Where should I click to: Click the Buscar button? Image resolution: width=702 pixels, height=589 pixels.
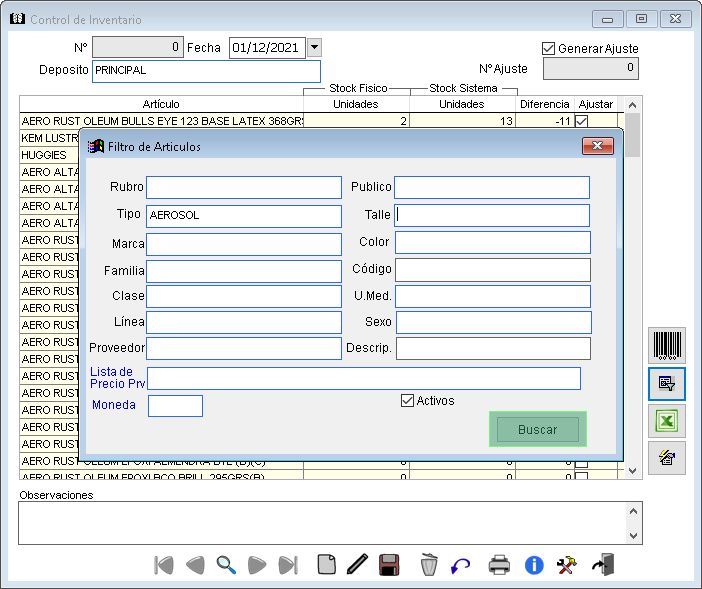click(x=538, y=430)
